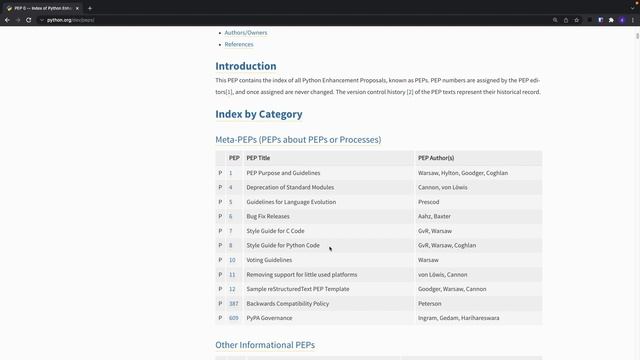Open the PEP 12 link
This screenshot has height=360, width=640.
tap(232, 289)
